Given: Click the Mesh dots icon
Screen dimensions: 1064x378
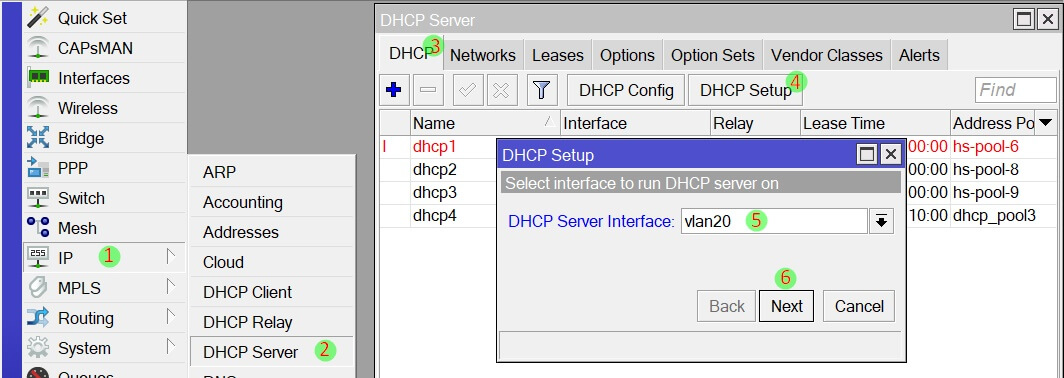Looking at the screenshot, I should 38,228.
